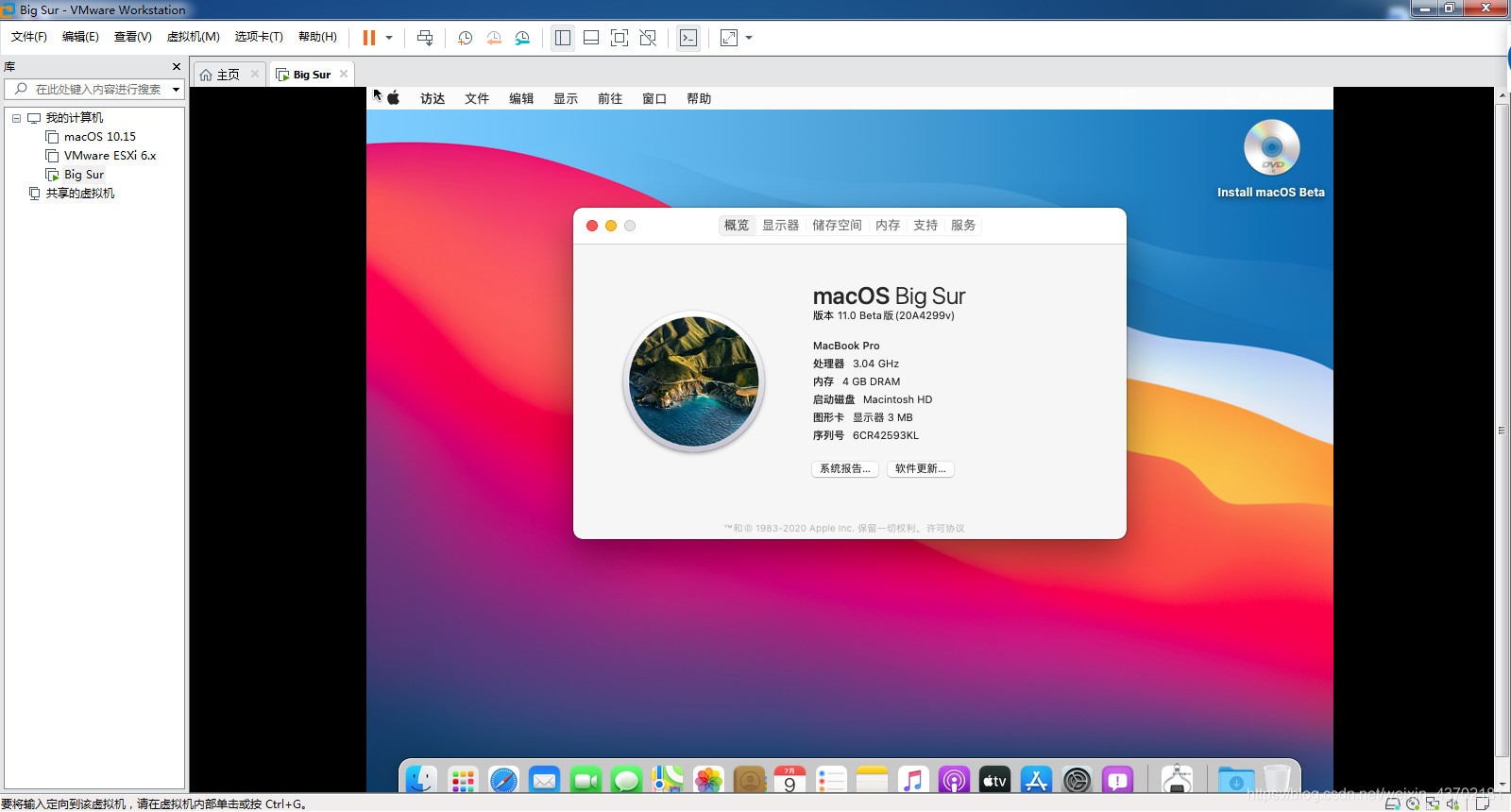Open Podcasts from the dock
The height and width of the screenshot is (812, 1511).
click(x=954, y=780)
